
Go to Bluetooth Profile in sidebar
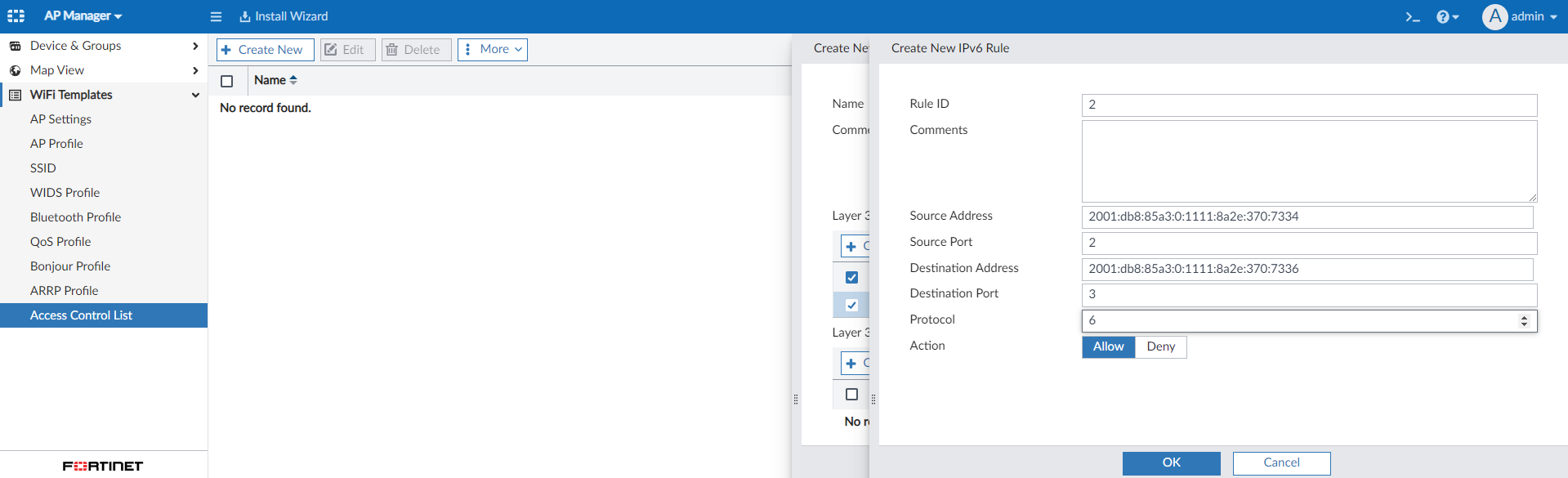coord(75,217)
